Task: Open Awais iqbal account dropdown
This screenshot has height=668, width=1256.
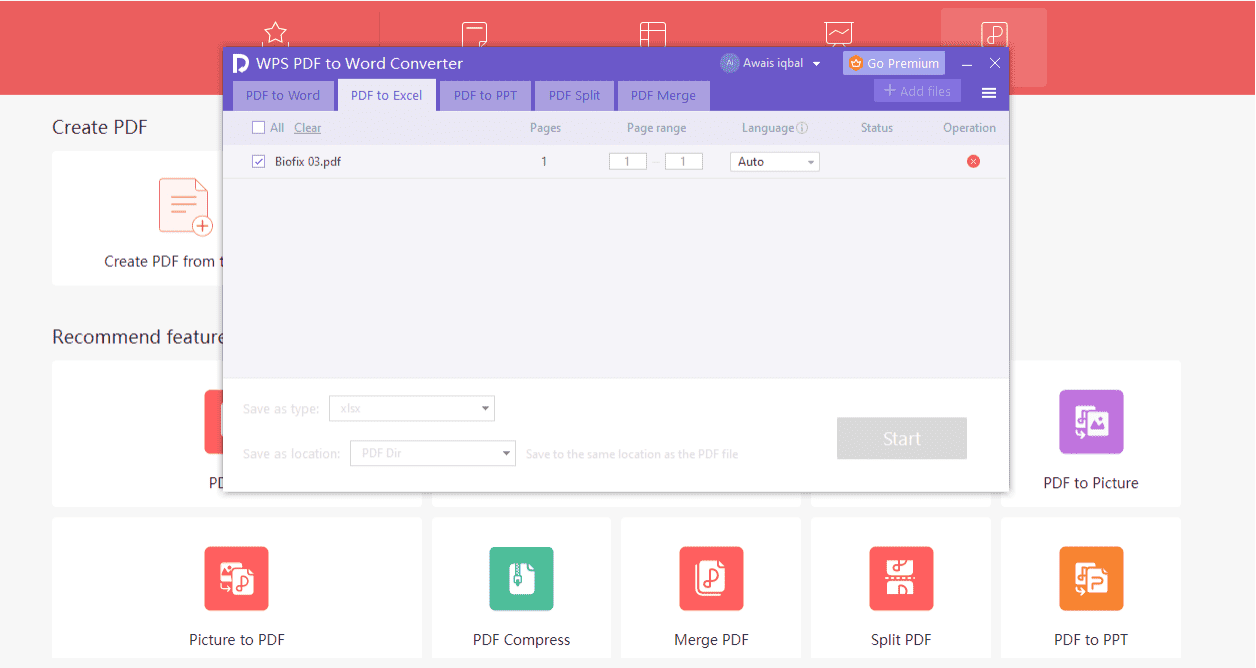Action: (771, 64)
